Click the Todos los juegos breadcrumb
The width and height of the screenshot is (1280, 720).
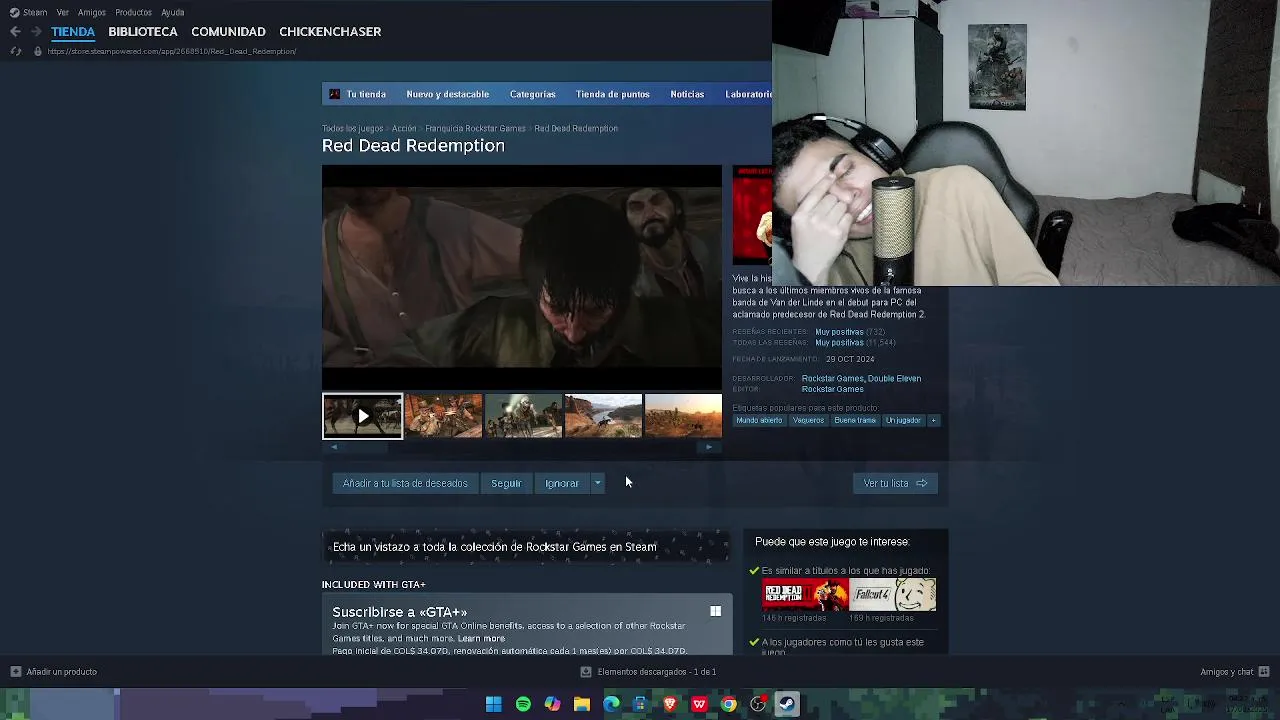click(352, 128)
